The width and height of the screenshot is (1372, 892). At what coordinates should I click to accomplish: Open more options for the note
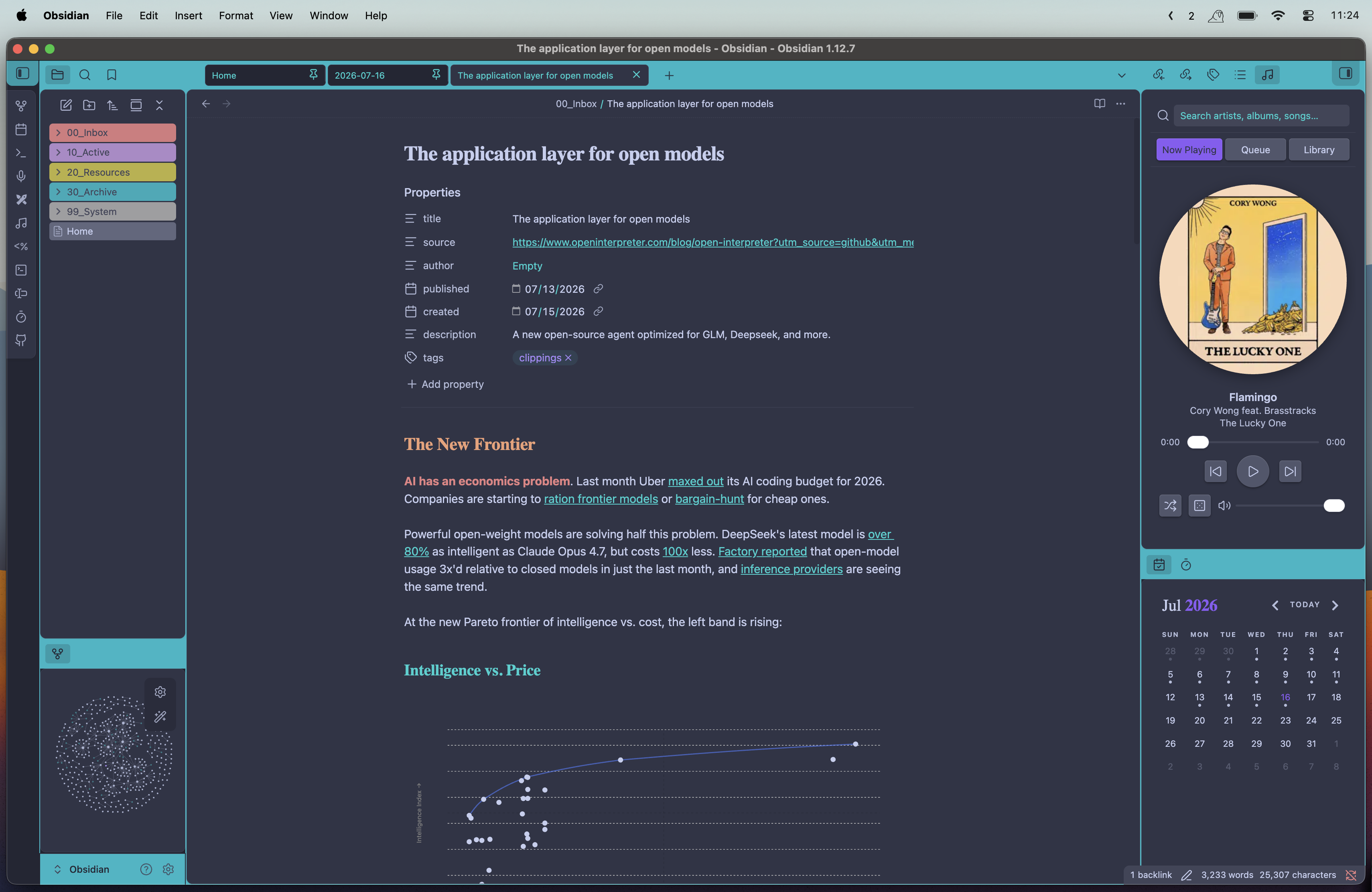pyautogui.click(x=1120, y=104)
